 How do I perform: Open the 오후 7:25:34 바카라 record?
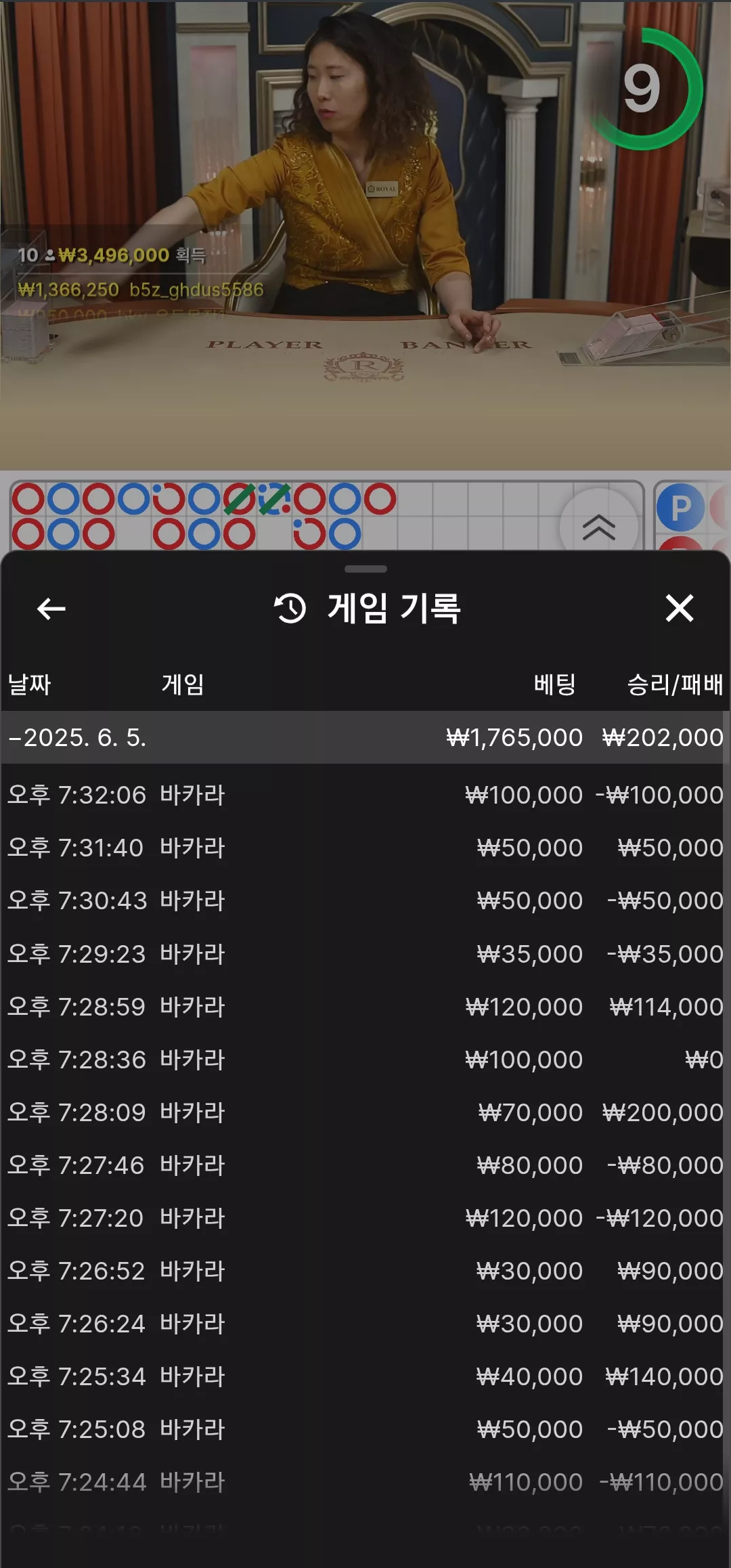[365, 1376]
